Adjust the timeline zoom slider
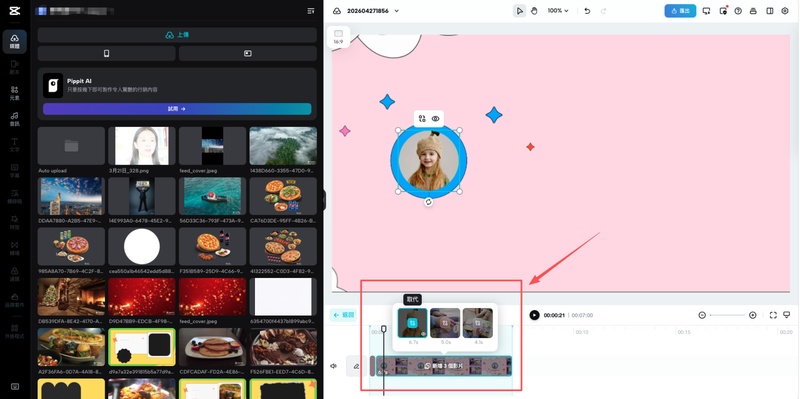Screen dimensions: 800x399 (727, 315)
